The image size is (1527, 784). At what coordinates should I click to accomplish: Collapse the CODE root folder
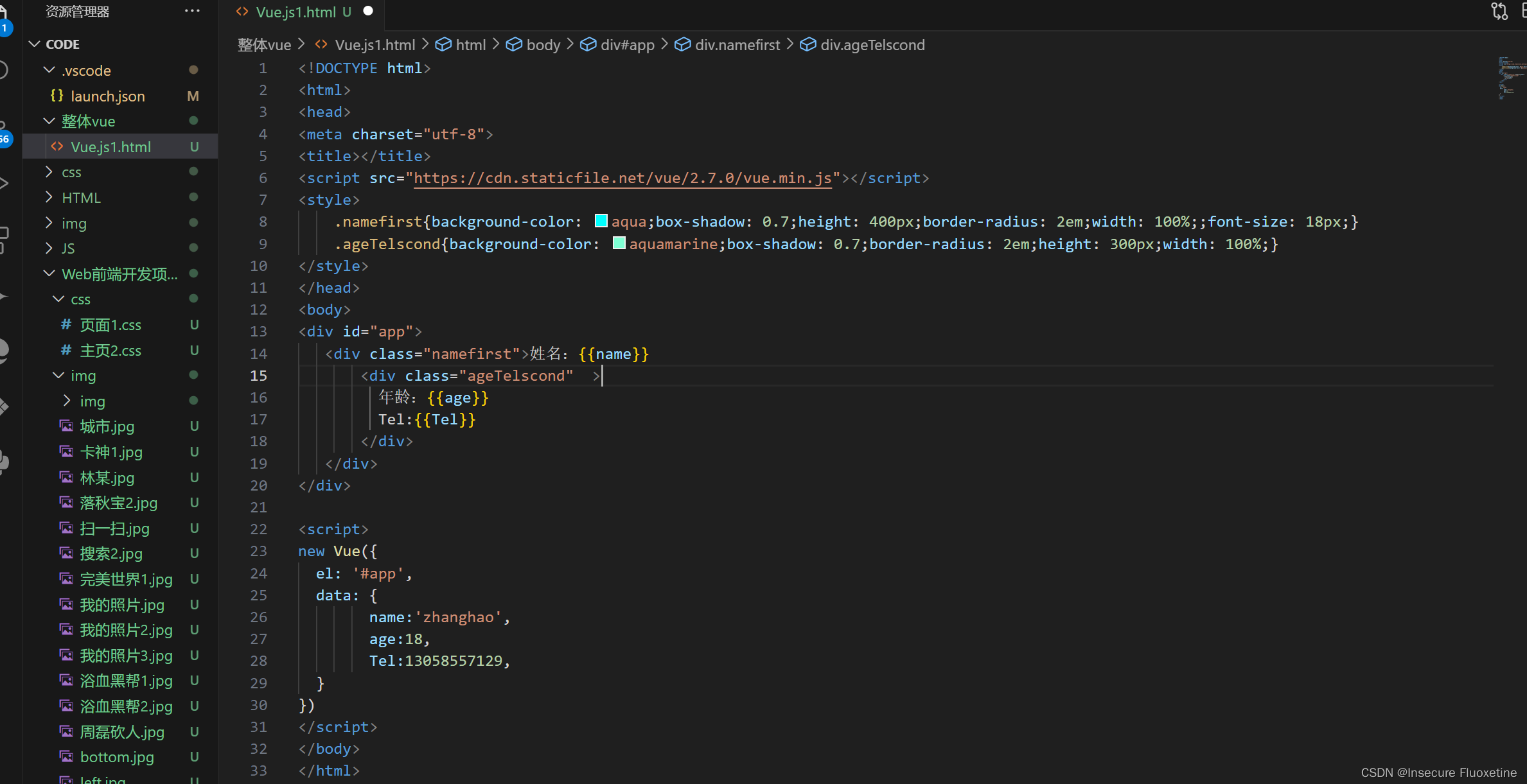coord(35,44)
